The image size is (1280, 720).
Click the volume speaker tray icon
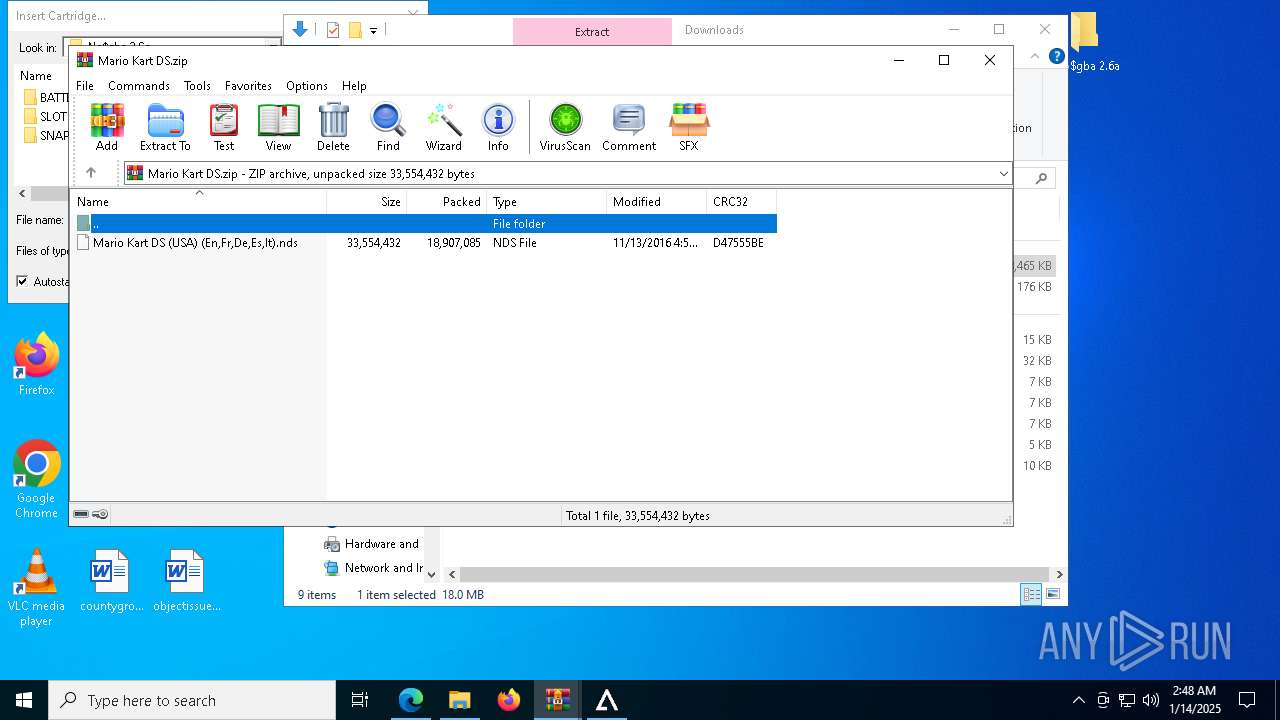1151,700
